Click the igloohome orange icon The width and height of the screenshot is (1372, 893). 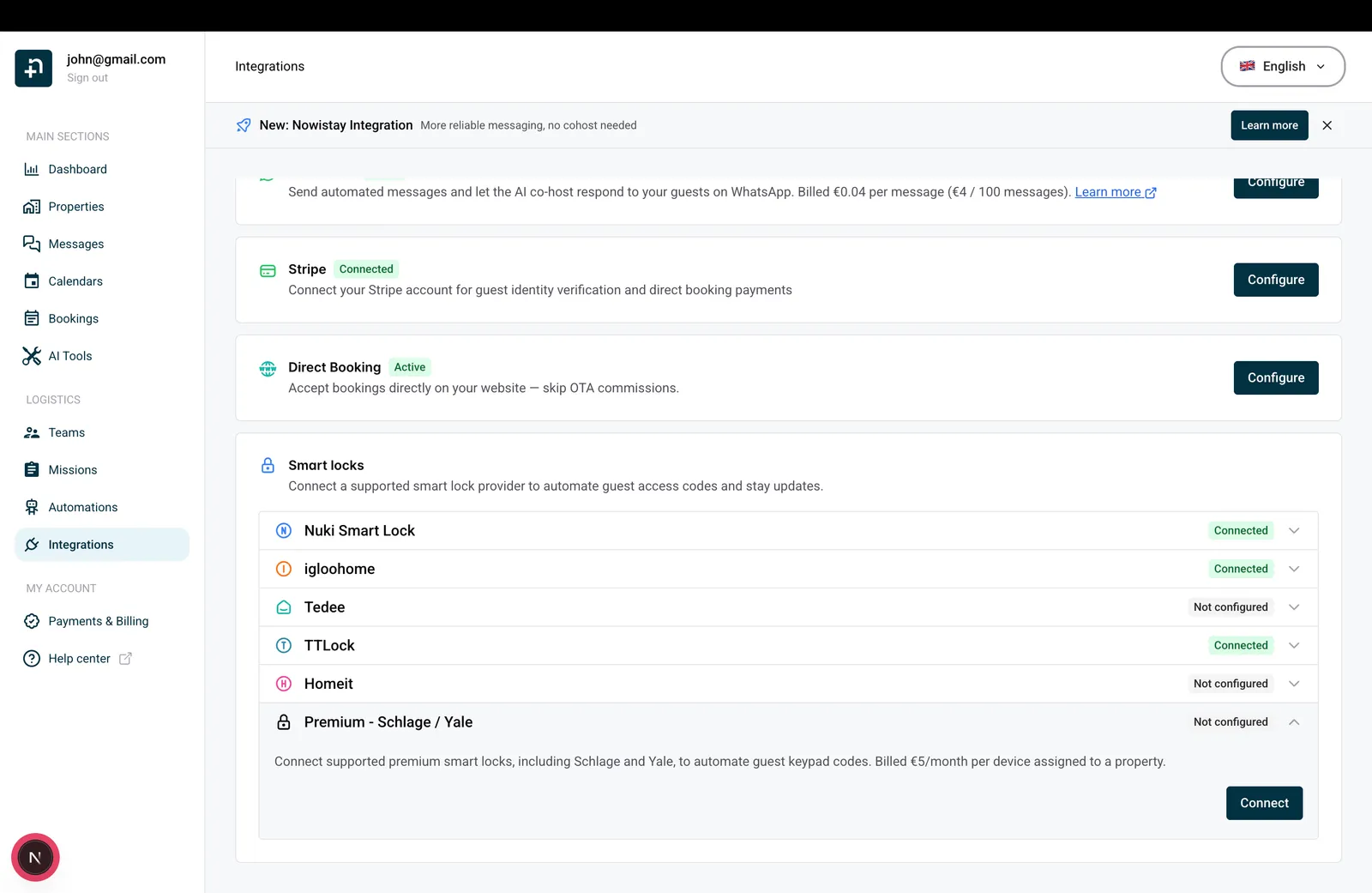click(284, 569)
